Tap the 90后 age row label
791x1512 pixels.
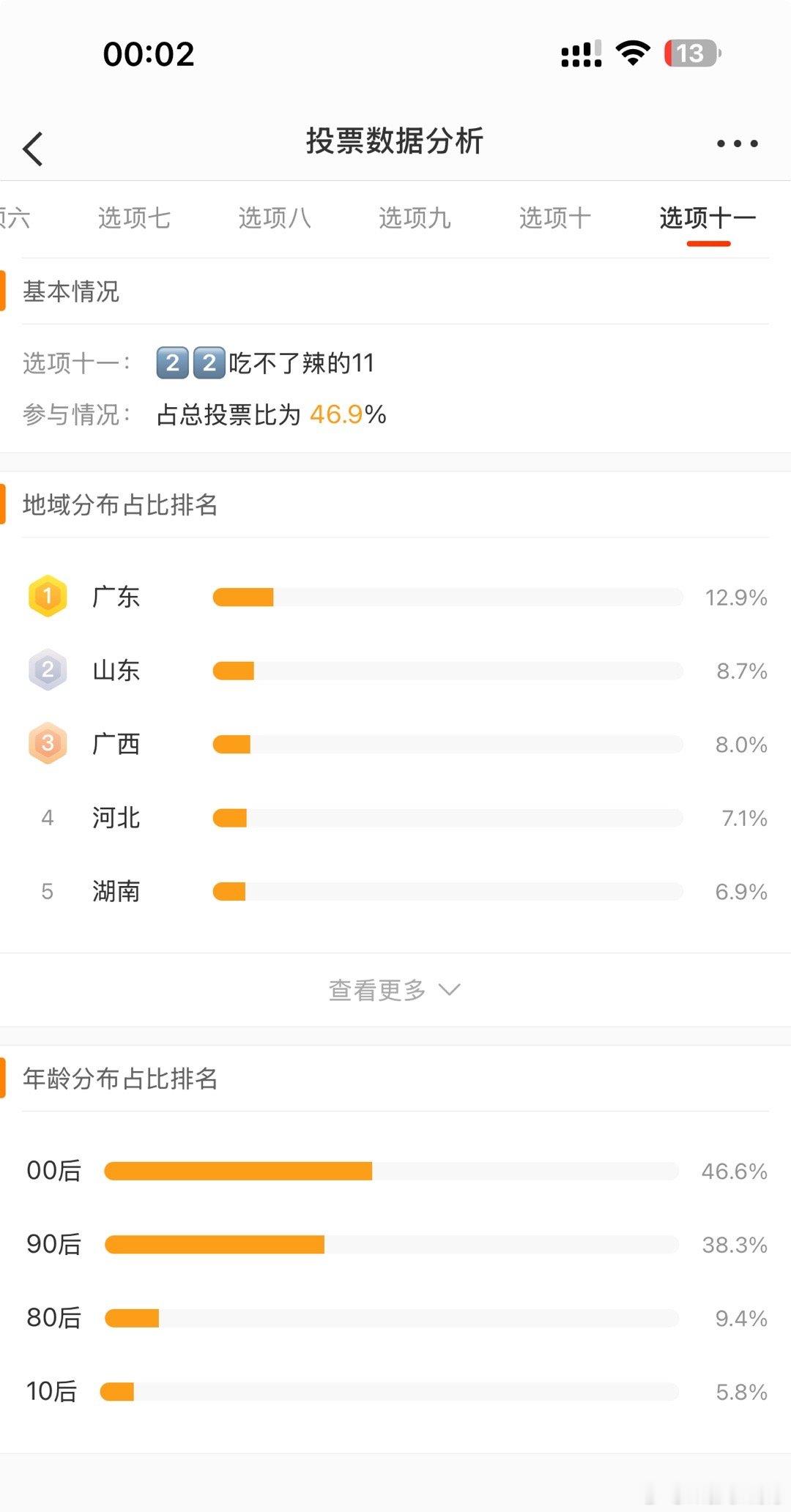54,1244
